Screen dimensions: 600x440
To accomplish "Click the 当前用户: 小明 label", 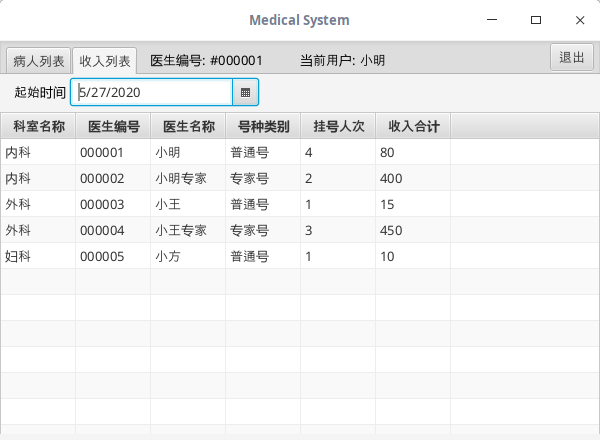I will (342, 60).
